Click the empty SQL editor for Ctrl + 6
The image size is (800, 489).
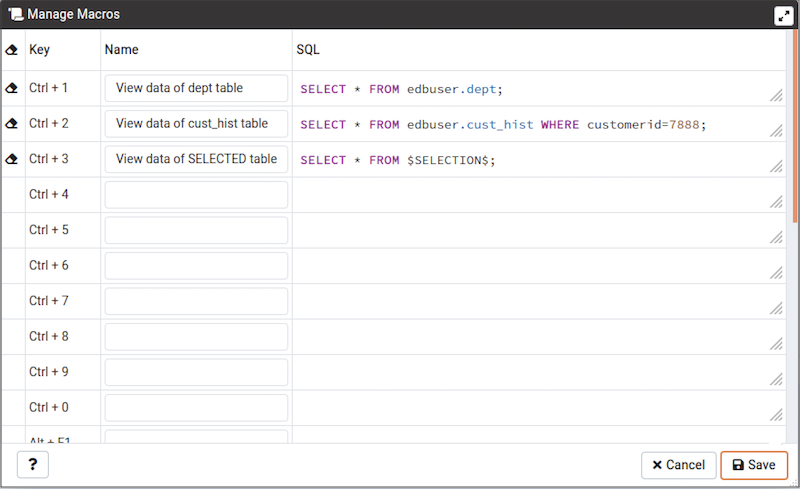(x=539, y=266)
